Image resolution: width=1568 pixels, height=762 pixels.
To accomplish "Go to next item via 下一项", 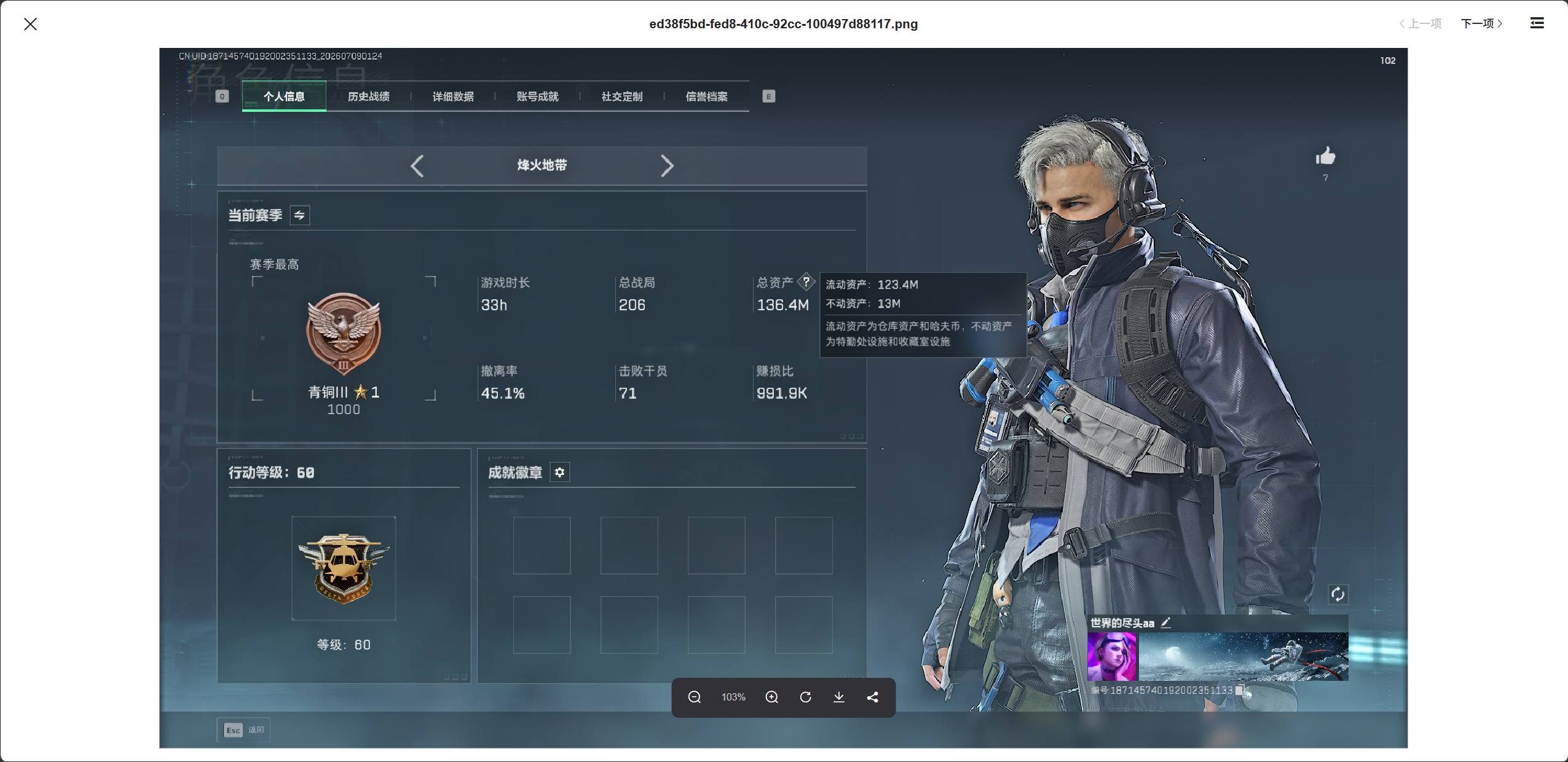I will click(x=1482, y=23).
